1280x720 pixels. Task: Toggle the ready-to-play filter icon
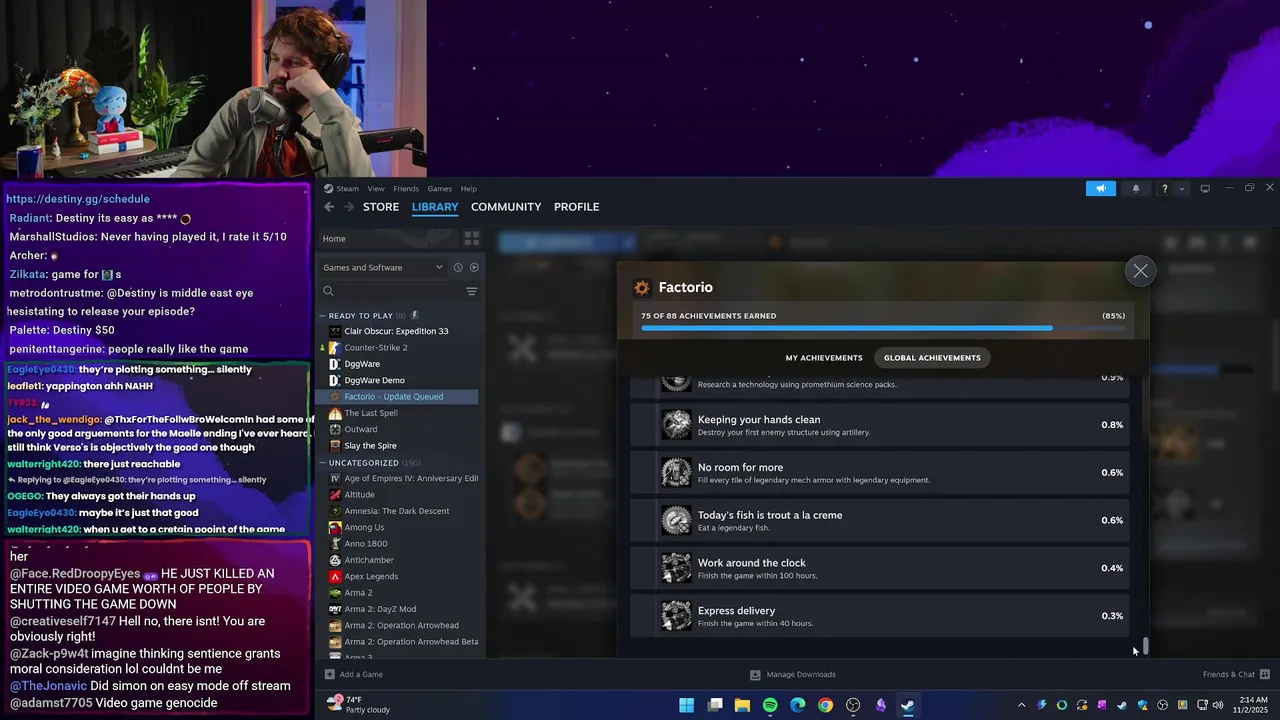(474, 267)
